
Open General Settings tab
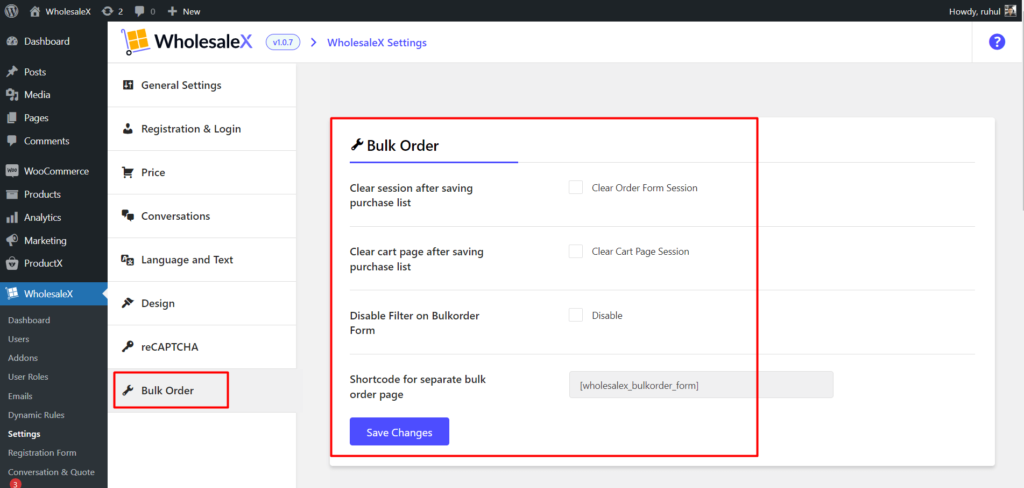coord(202,85)
